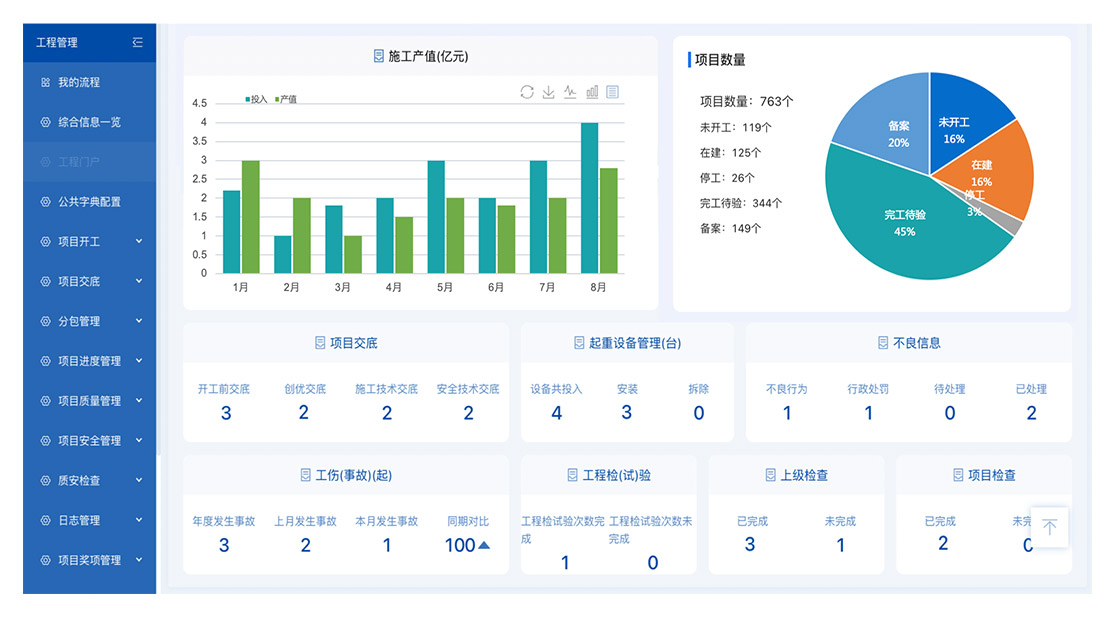Click the chart refresh icon

tap(527, 92)
